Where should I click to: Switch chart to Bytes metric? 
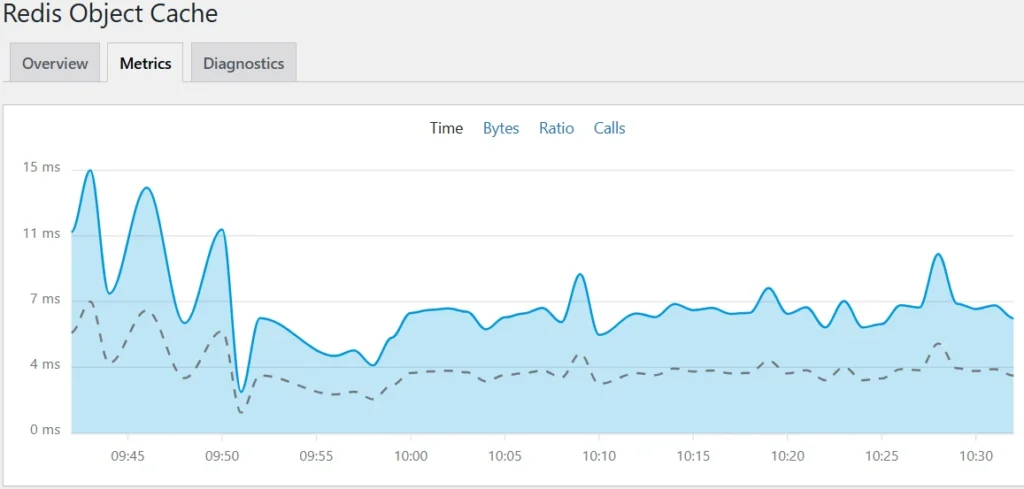(501, 128)
